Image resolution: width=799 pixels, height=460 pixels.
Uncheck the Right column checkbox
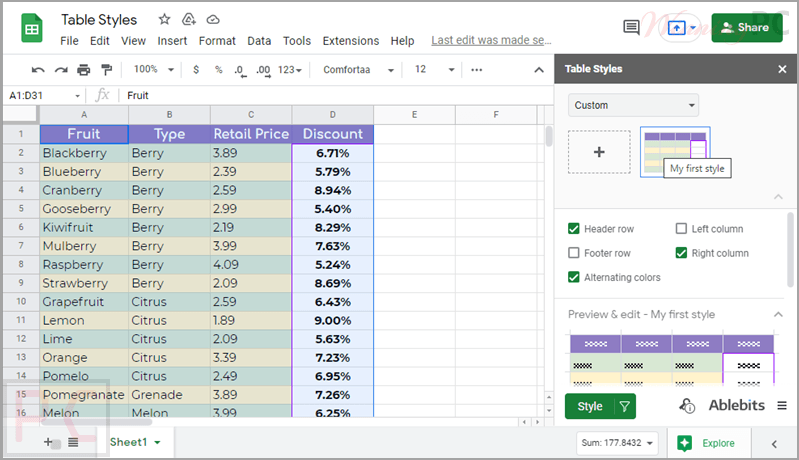point(681,253)
